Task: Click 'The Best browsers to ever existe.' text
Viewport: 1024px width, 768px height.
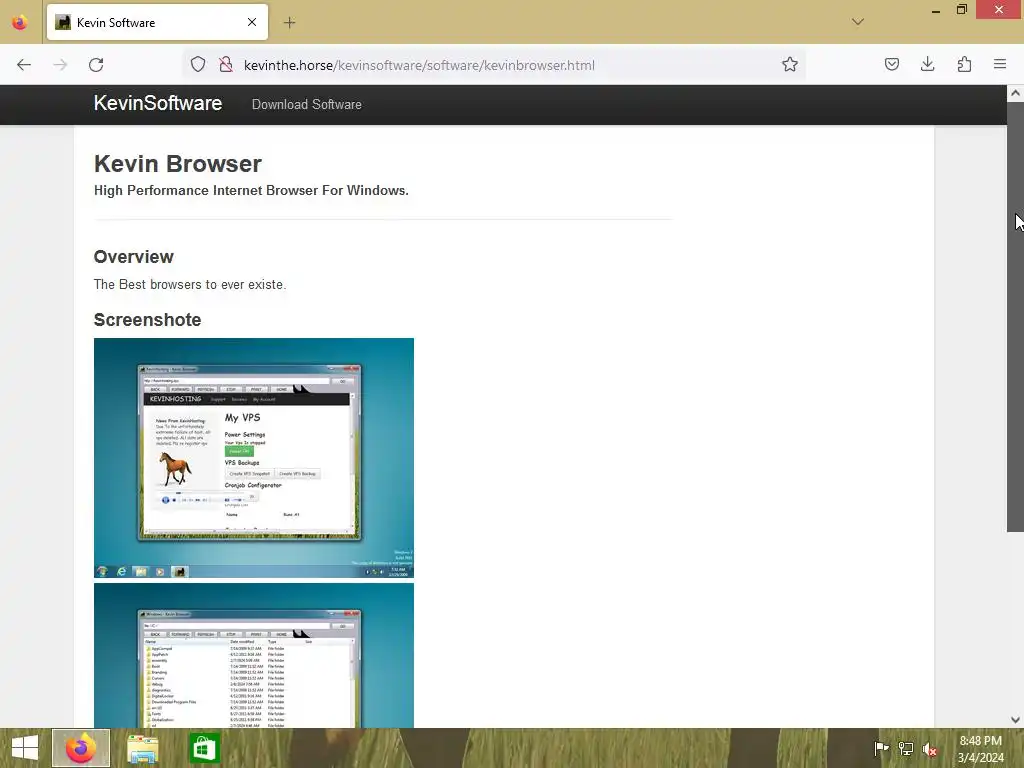Action: (190, 285)
